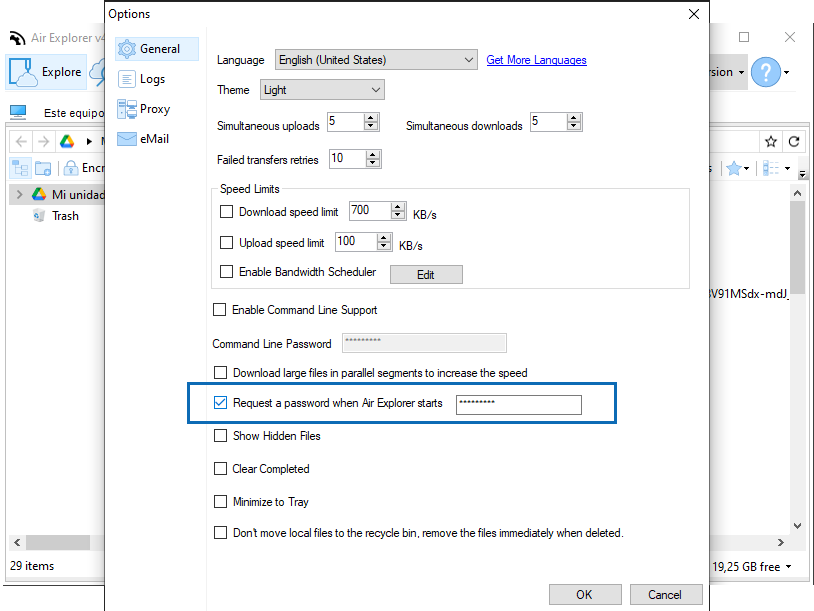This screenshot has width=814, height=611.
Task: Click the favorite star outline icon
Action: point(771,141)
